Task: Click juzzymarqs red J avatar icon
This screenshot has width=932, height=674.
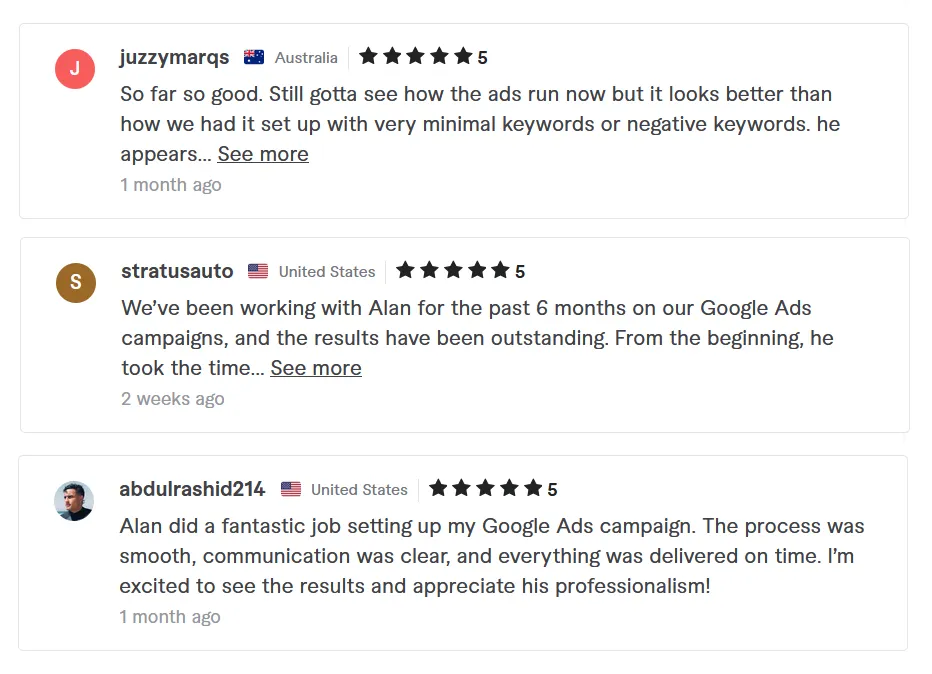Action: coord(75,69)
